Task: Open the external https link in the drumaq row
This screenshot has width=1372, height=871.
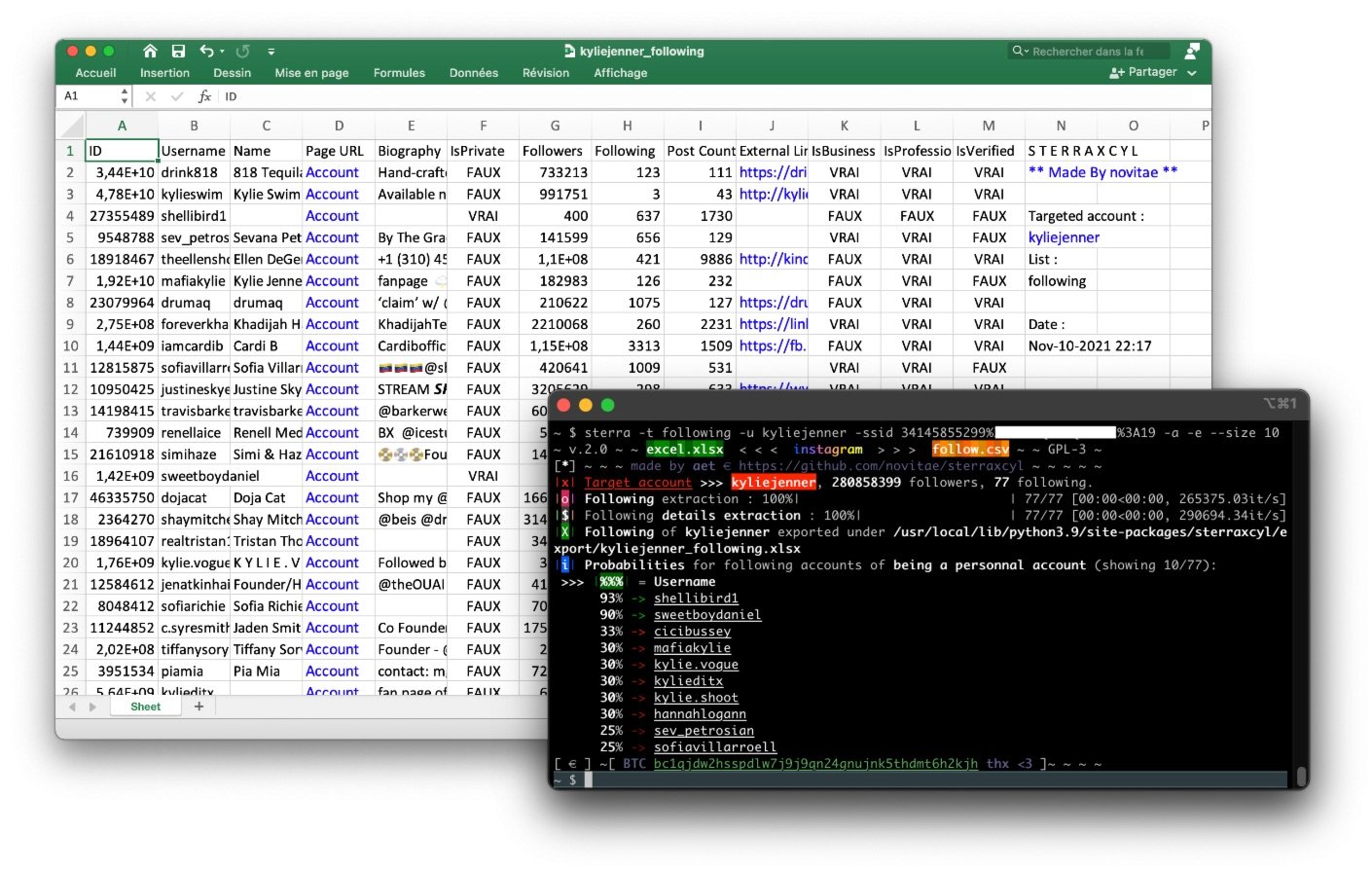Action: click(x=774, y=303)
